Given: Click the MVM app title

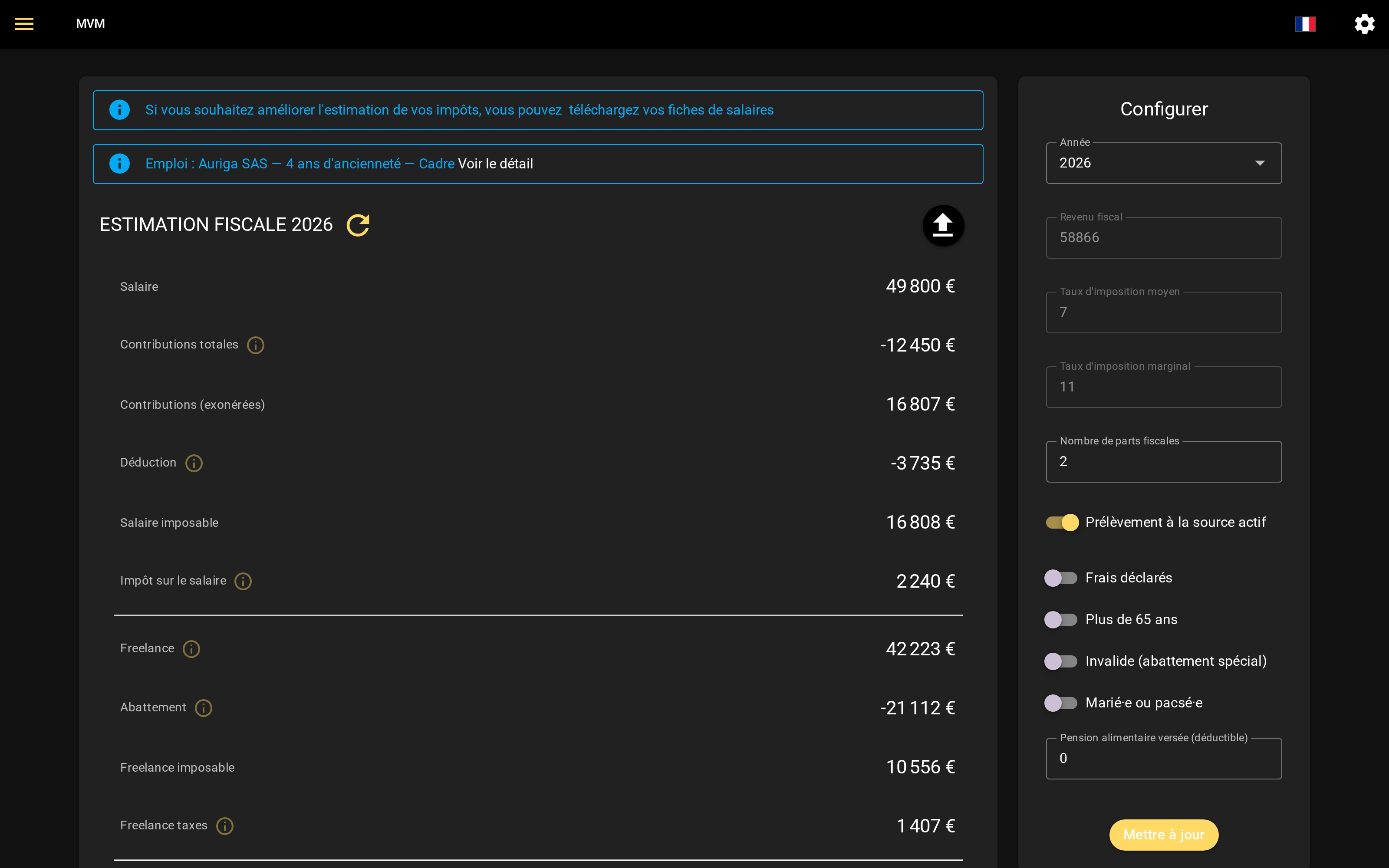Looking at the screenshot, I should click(x=90, y=23).
